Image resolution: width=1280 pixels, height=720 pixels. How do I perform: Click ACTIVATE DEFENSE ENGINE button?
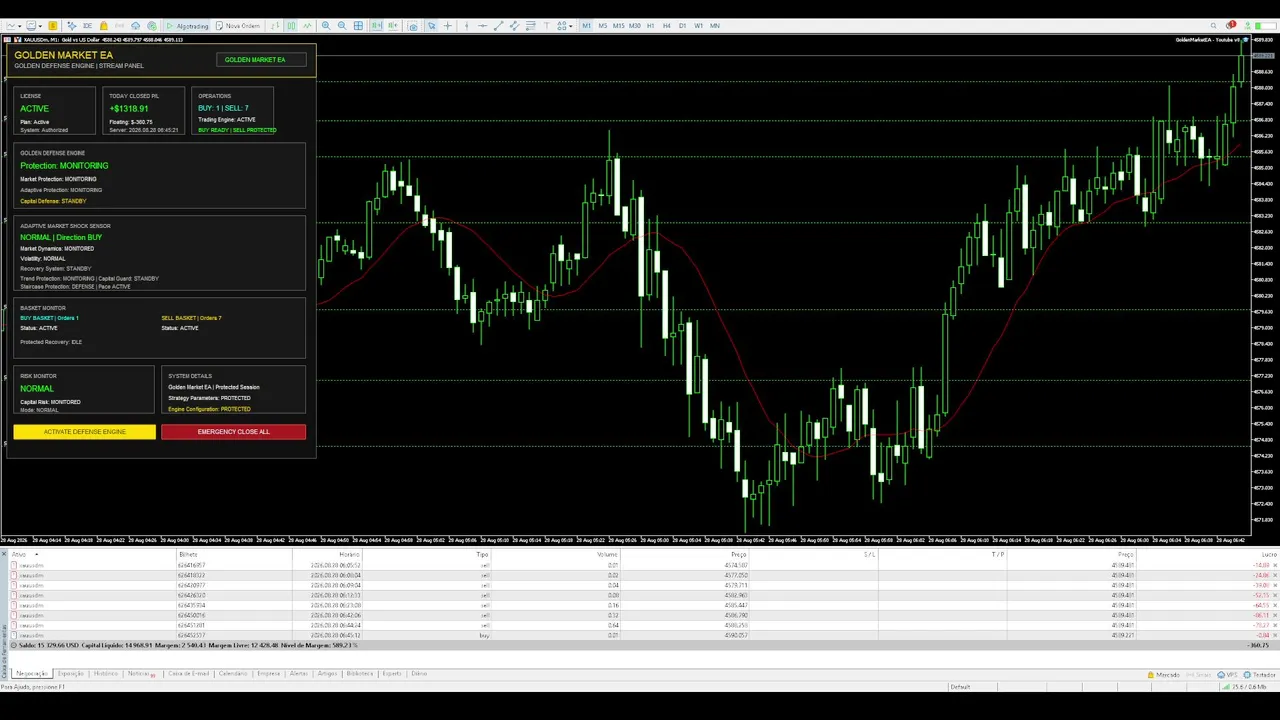pos(84,432)
